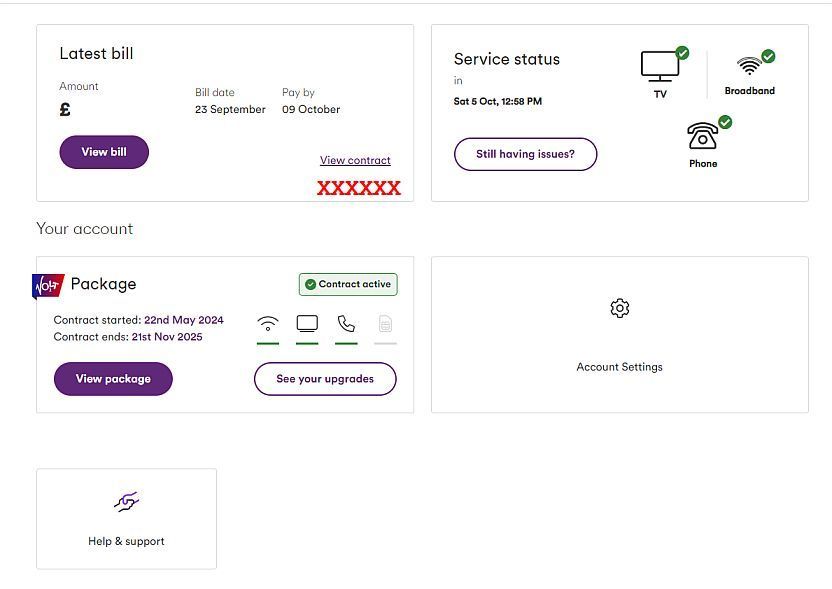Open the View contract link

pos(355,160)
